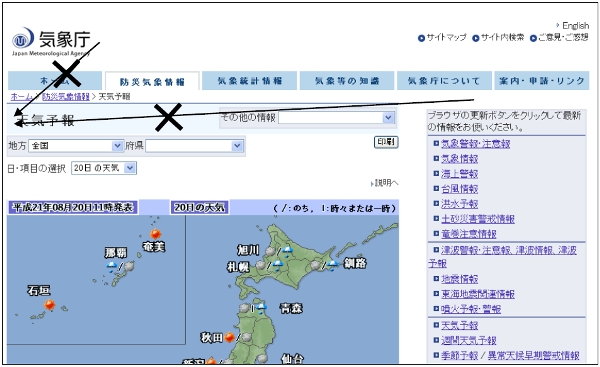
Task: Switch to the 気象統計情報 tab
Action: (249, 81)
